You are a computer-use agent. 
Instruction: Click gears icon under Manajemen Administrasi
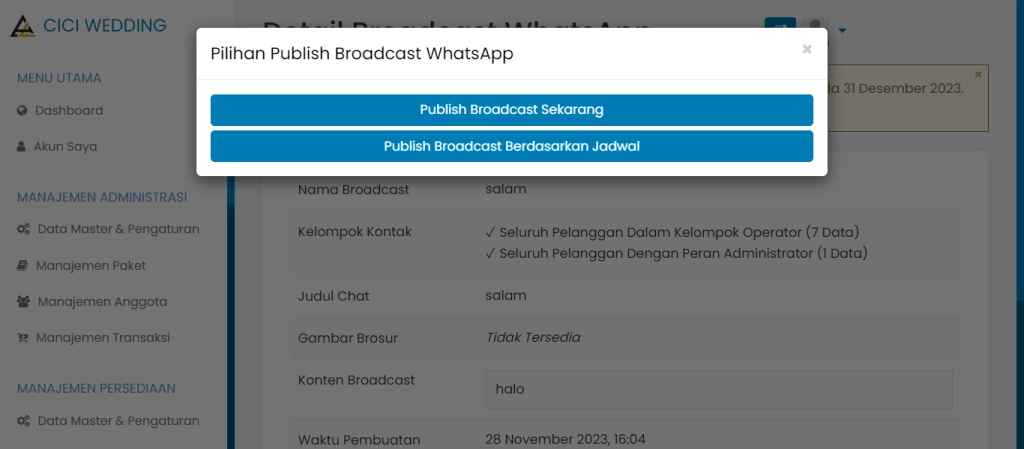coord(24,229)
